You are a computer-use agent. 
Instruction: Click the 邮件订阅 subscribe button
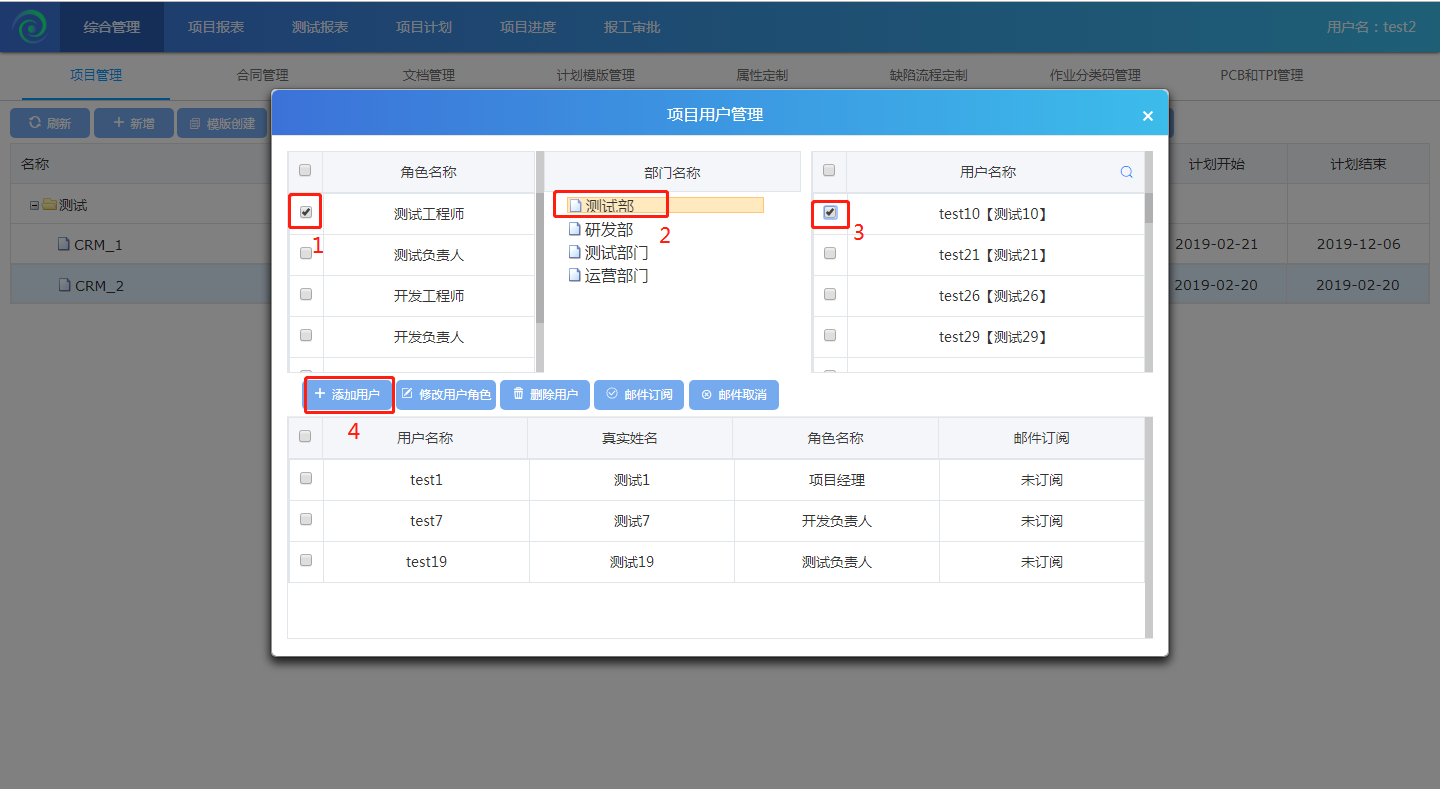(x=639, y=395)
